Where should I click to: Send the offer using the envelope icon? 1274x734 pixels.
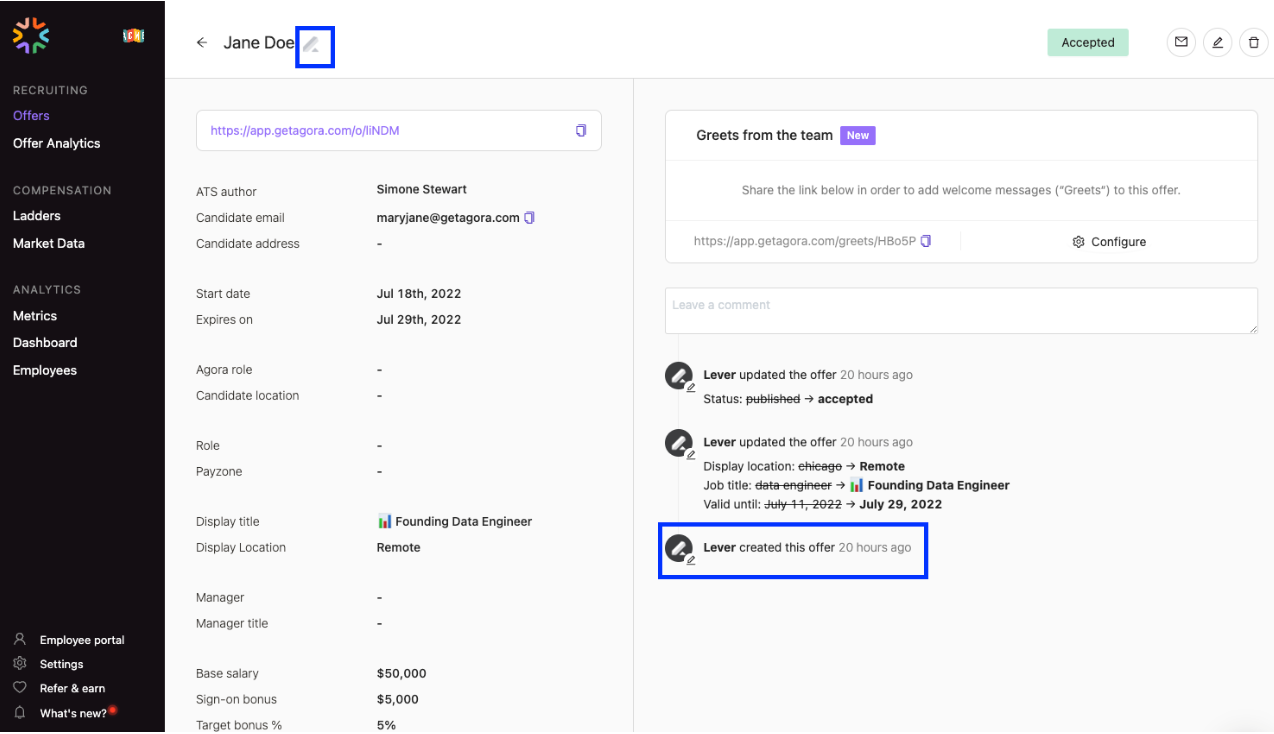point(1181,42)
